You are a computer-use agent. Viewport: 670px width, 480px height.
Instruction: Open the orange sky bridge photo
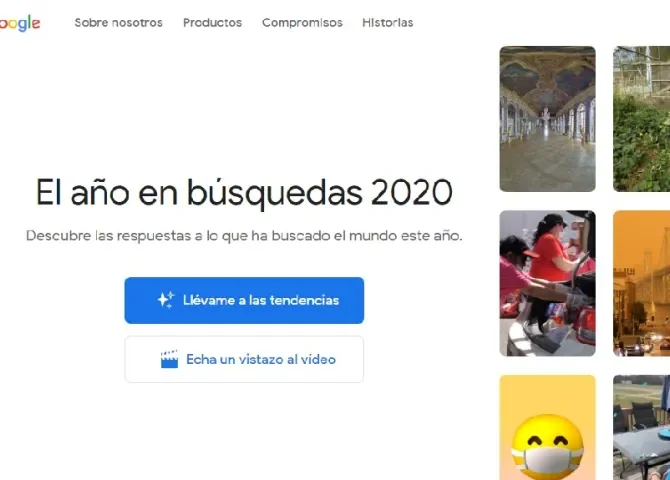641,283
